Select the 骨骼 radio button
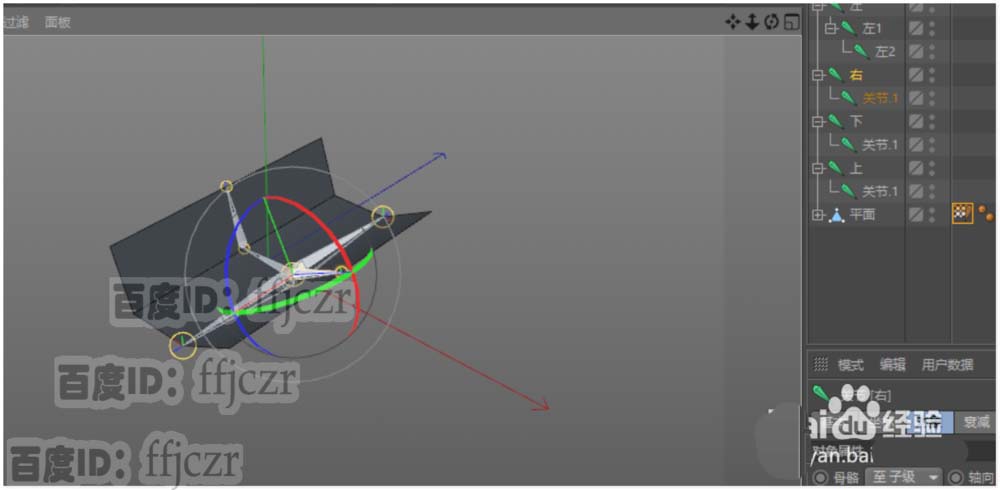Image resolution: width=1000 pixels, height=490 pixels. [820, 477]
